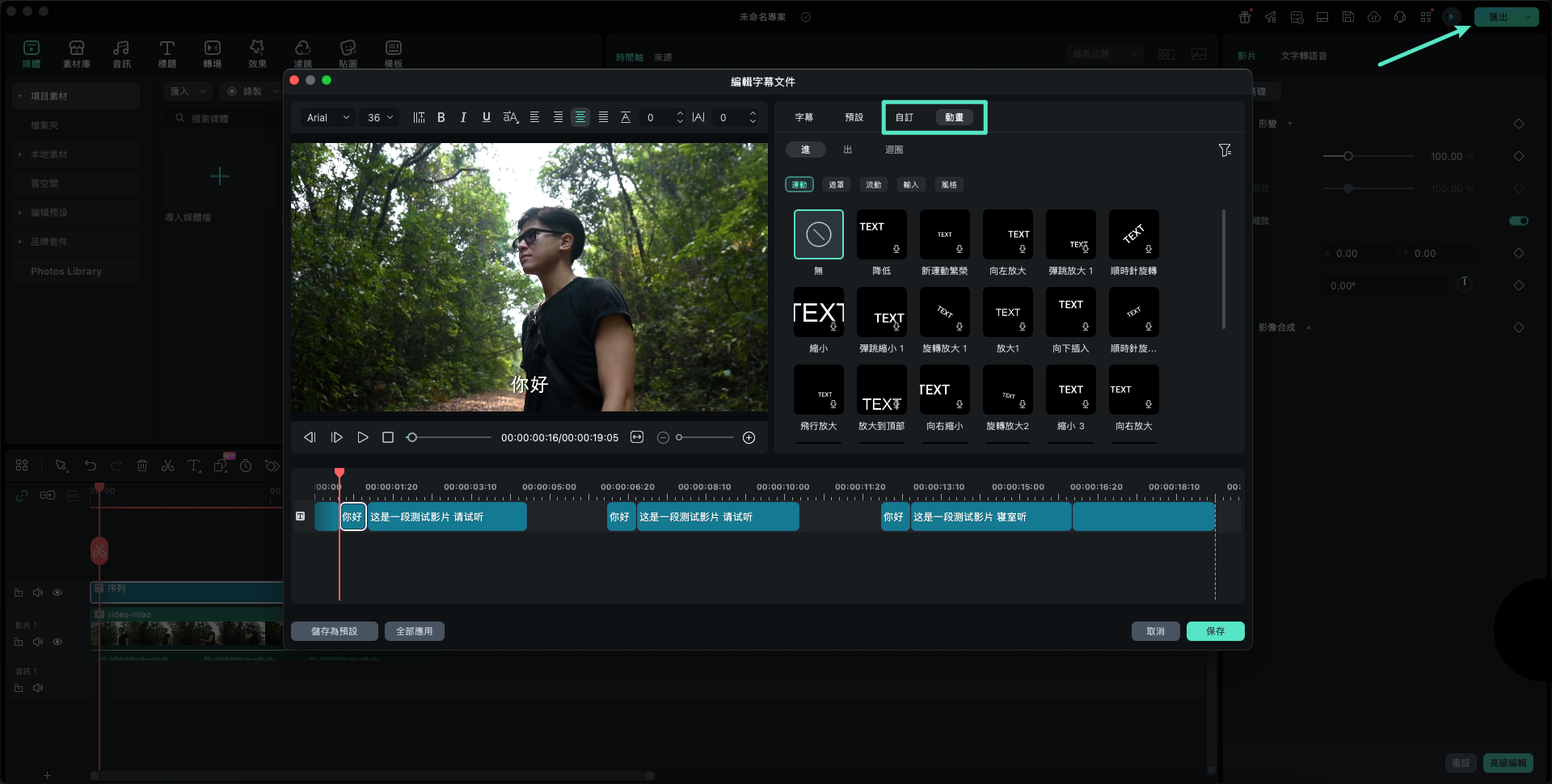
Task: Switch to the 預設 tab
Action: pos(854,117)
